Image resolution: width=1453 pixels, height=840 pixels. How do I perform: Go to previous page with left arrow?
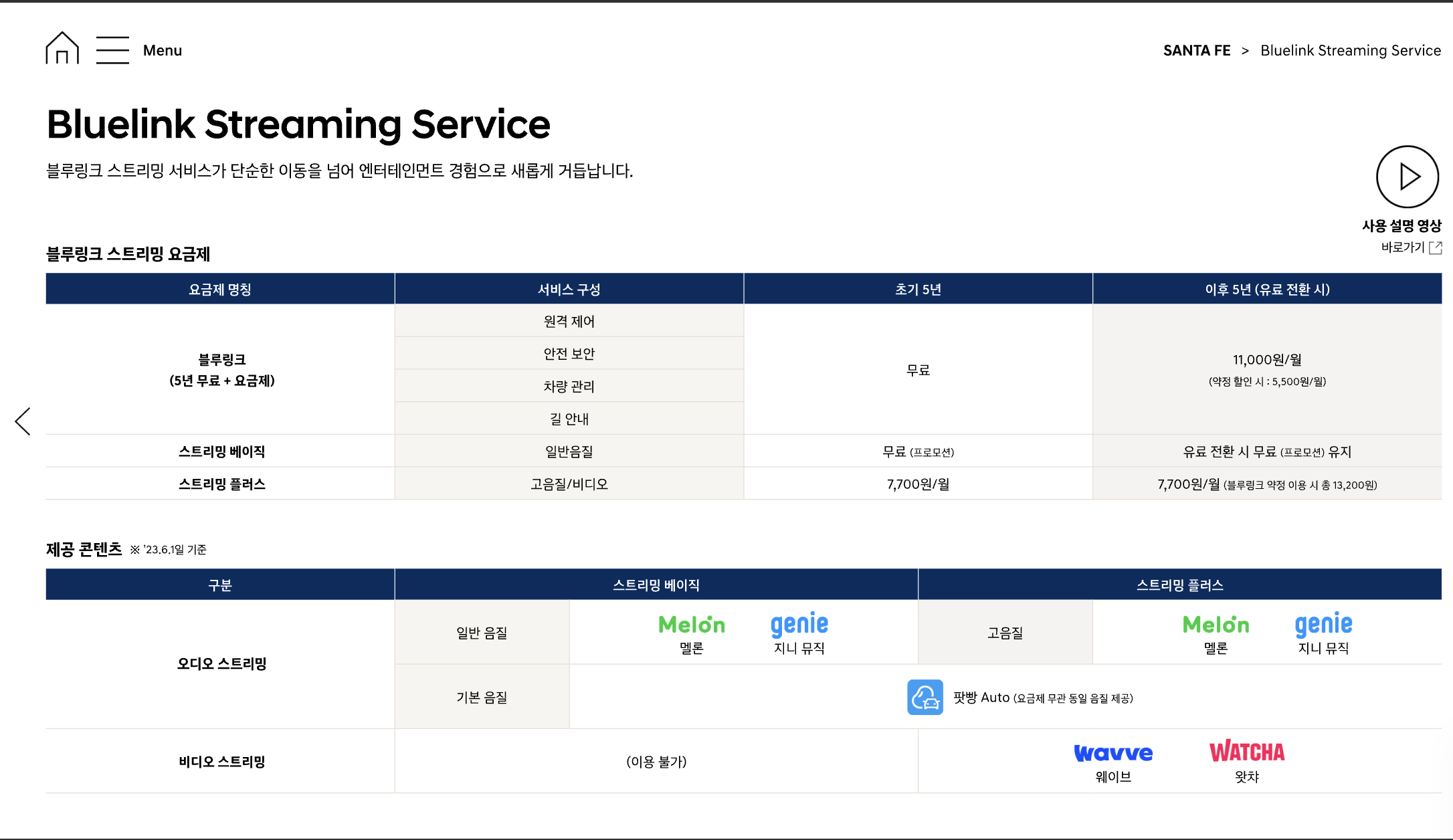coord(23,421)
